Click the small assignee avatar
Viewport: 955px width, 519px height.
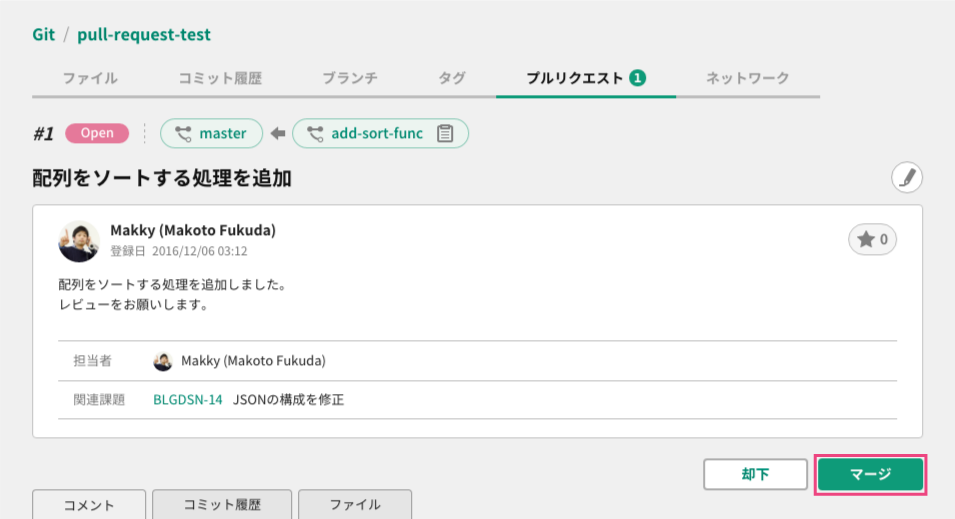click(163, 361)
